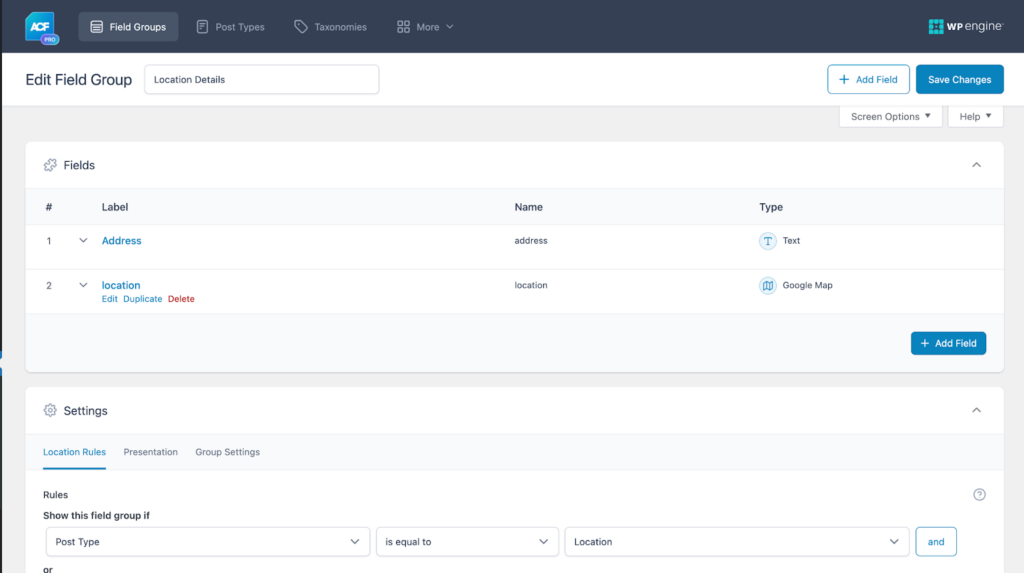This screenshot has width=1024, height=573.
Task: Click the WP Engine logo
Action: 964,27
